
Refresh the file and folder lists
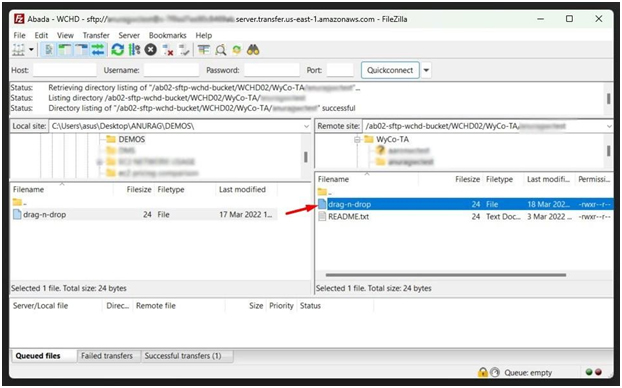pyautogui.click(x=117, y=50)
